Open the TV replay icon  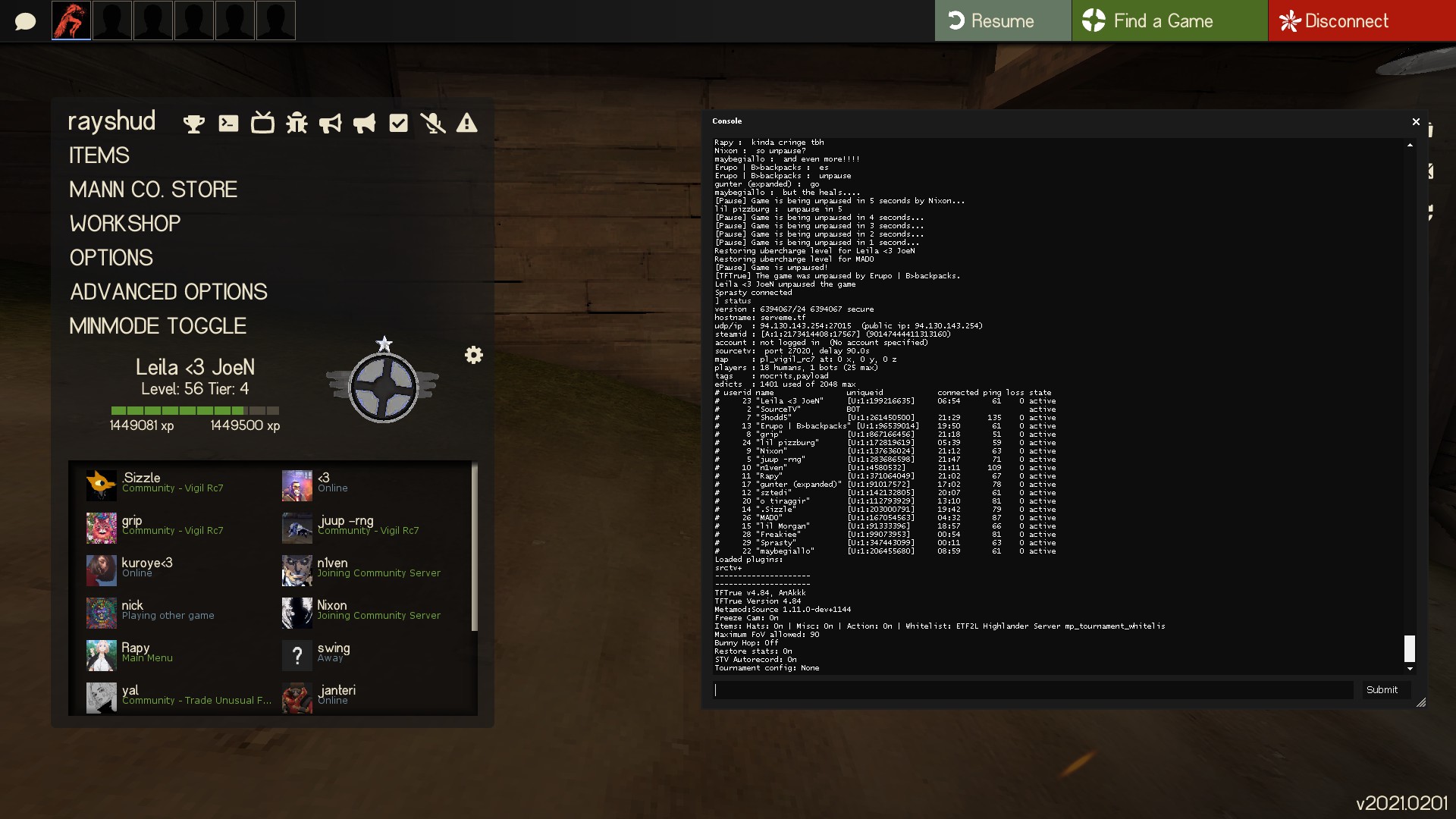(x=262, y=122)
